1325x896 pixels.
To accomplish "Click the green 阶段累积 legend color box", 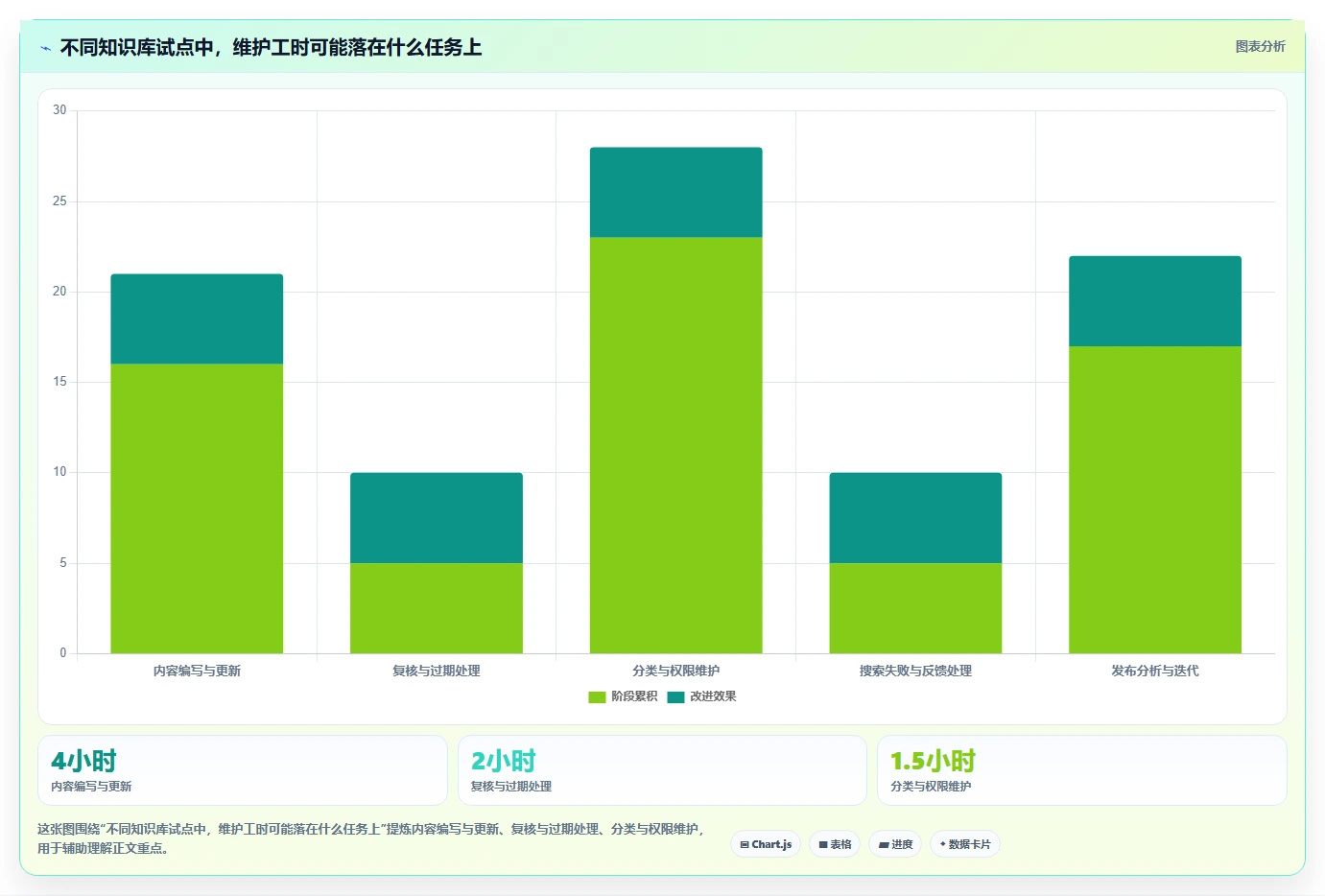I will (x=597, y=697).
